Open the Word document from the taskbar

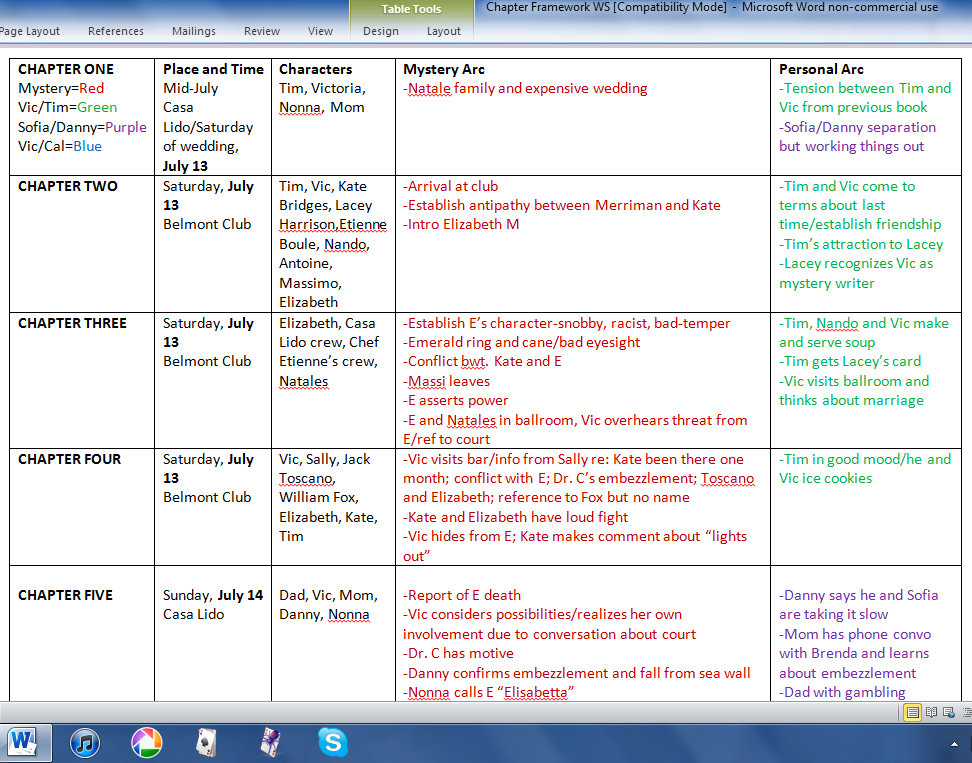pyautogui.click(x=25, y=742)
